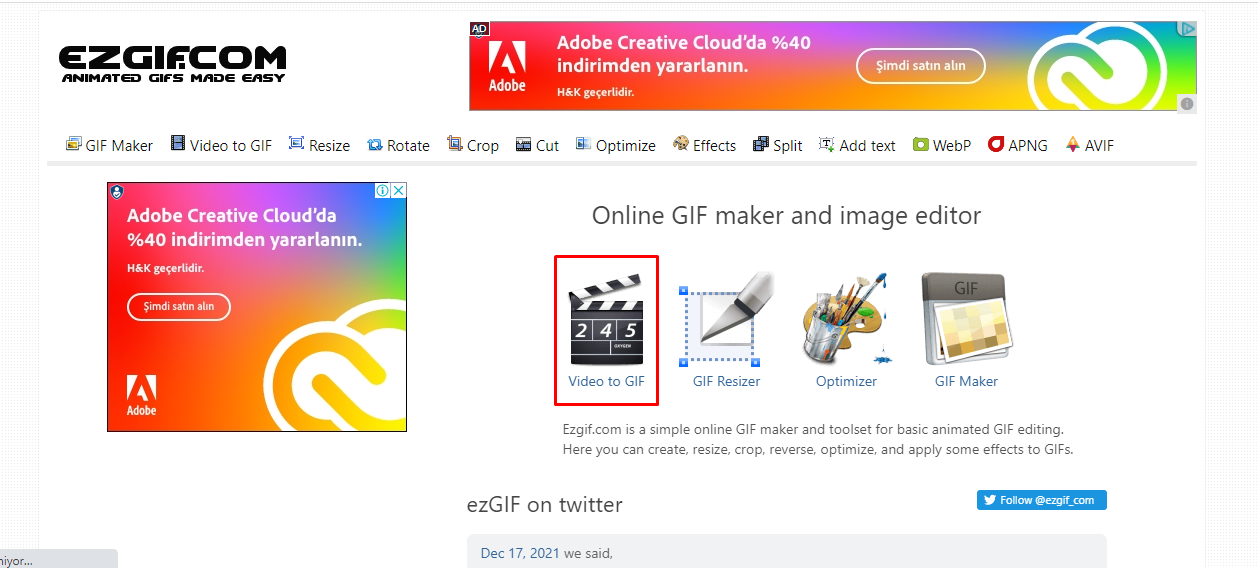Viewport: 1258px width, 568px height.
Task: Open Optimize menu item
Action: [x=616, y=145]
